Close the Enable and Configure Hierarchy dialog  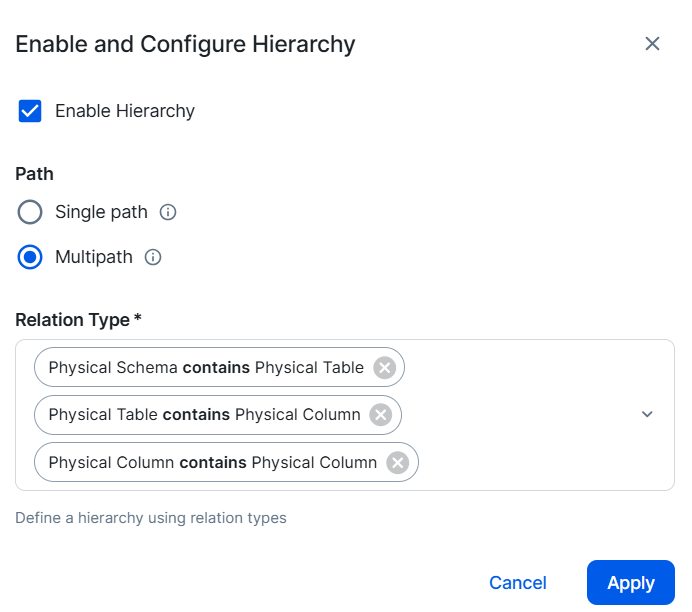click(x=652, y=44)
